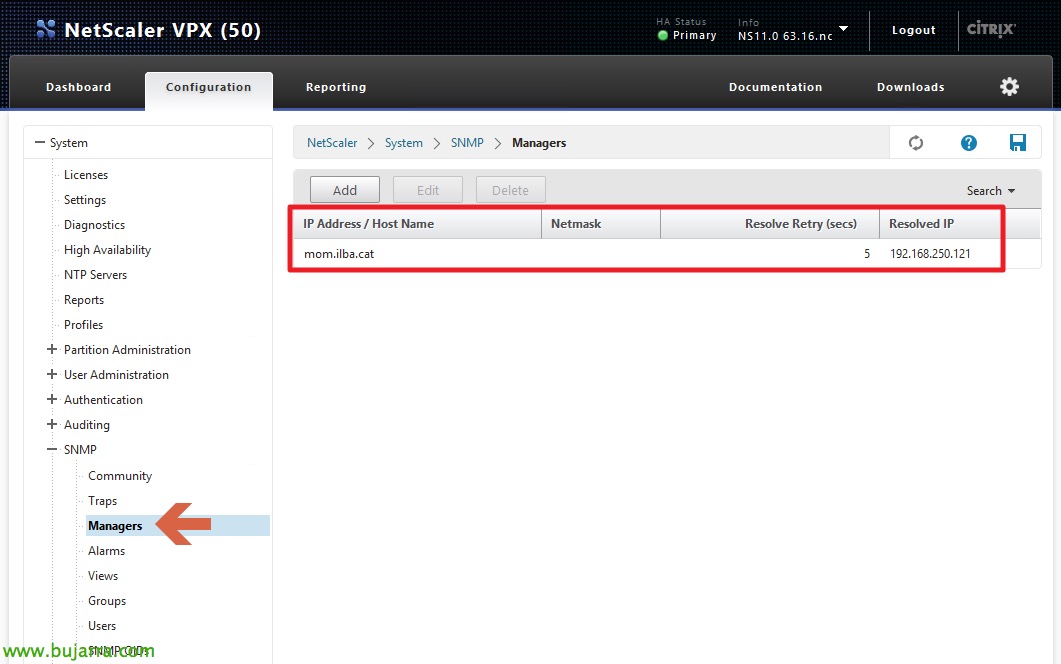Click the resolved IP 192.168.250.121 cell
The height and width of the screenshot is (664, 1061).
pos(930,254)
